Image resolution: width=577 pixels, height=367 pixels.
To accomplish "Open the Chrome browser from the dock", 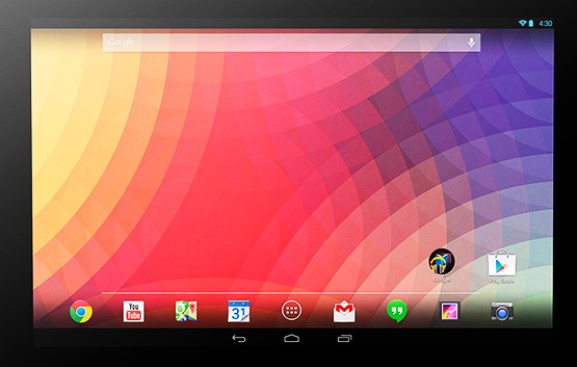I will coord(81,311).
